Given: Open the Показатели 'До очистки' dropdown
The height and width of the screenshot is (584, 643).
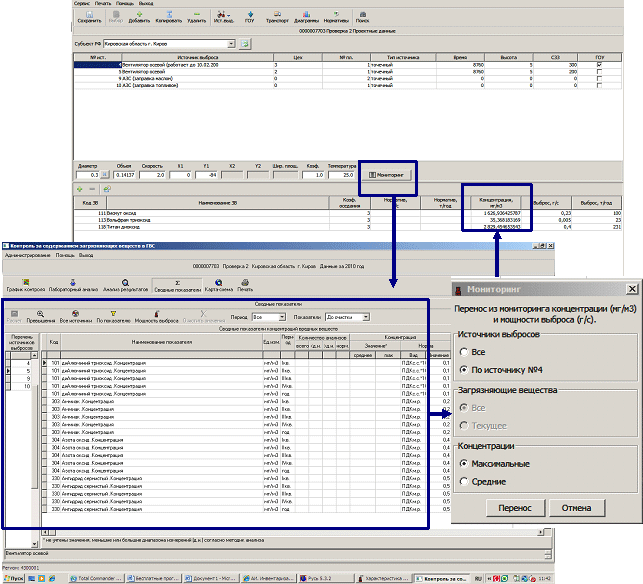Looking at the screenshot, I should click(365, 316).
